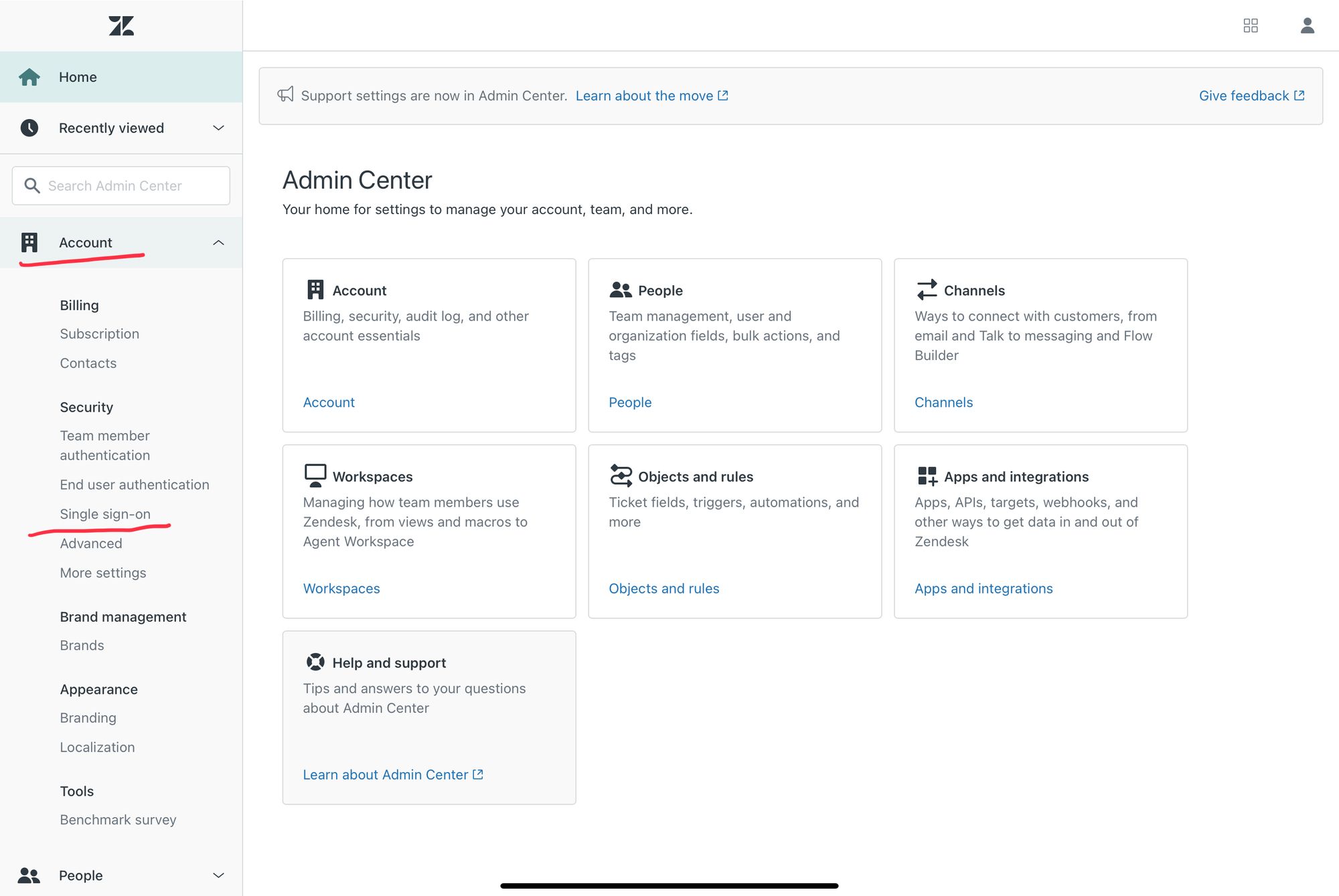
Task: Click the Account building icon in sidebar
Action: click(x=29, y=242)
